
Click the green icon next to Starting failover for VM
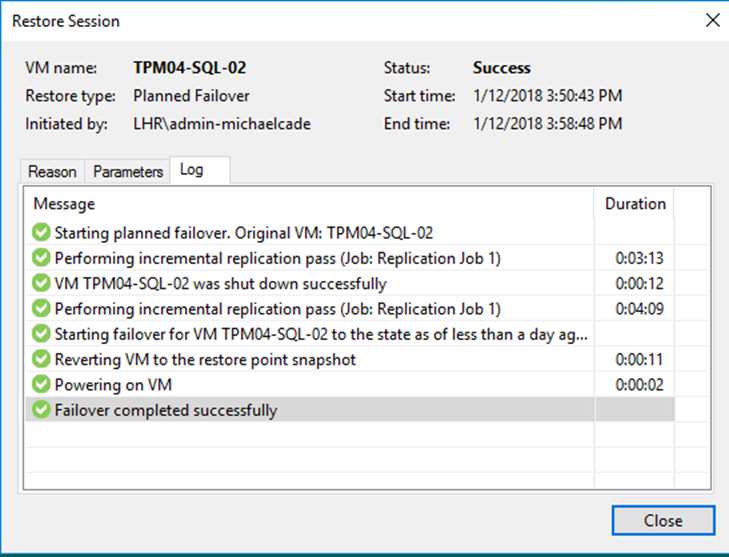tap(41, 334)
